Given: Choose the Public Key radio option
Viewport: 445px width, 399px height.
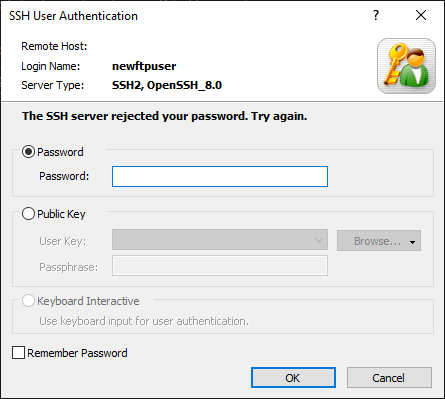Looking at the screenshot, I should [x=28, y=214].
